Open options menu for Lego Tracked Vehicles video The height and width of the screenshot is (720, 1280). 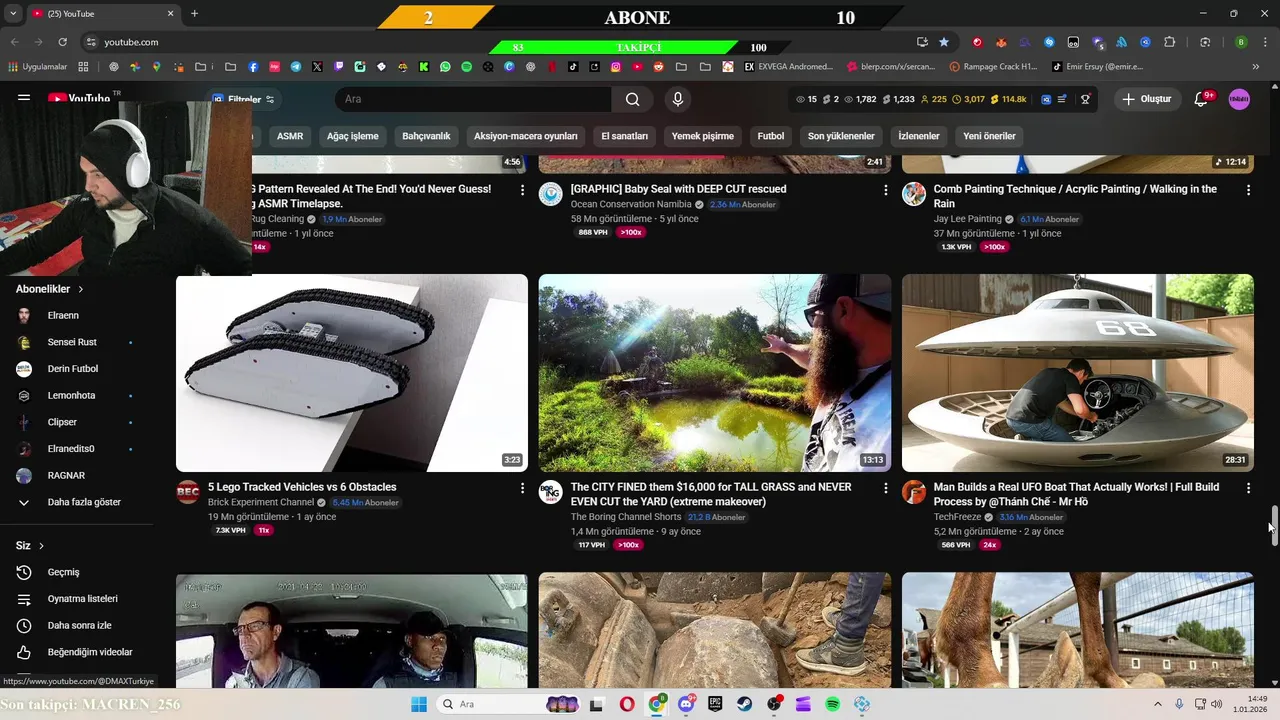click(522, 488)
